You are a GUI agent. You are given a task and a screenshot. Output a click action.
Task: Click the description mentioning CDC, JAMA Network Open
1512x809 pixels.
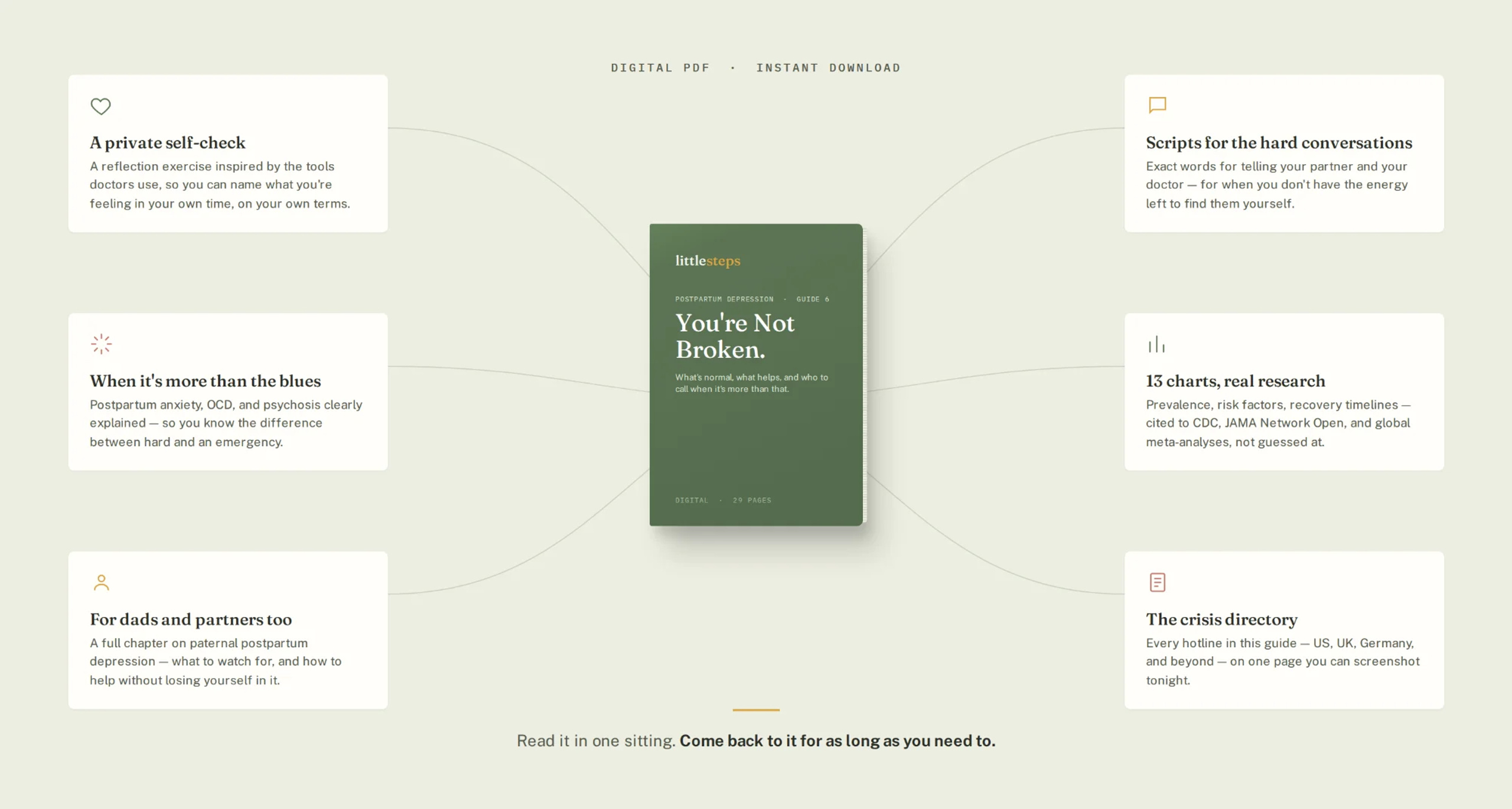(1278, 423)
